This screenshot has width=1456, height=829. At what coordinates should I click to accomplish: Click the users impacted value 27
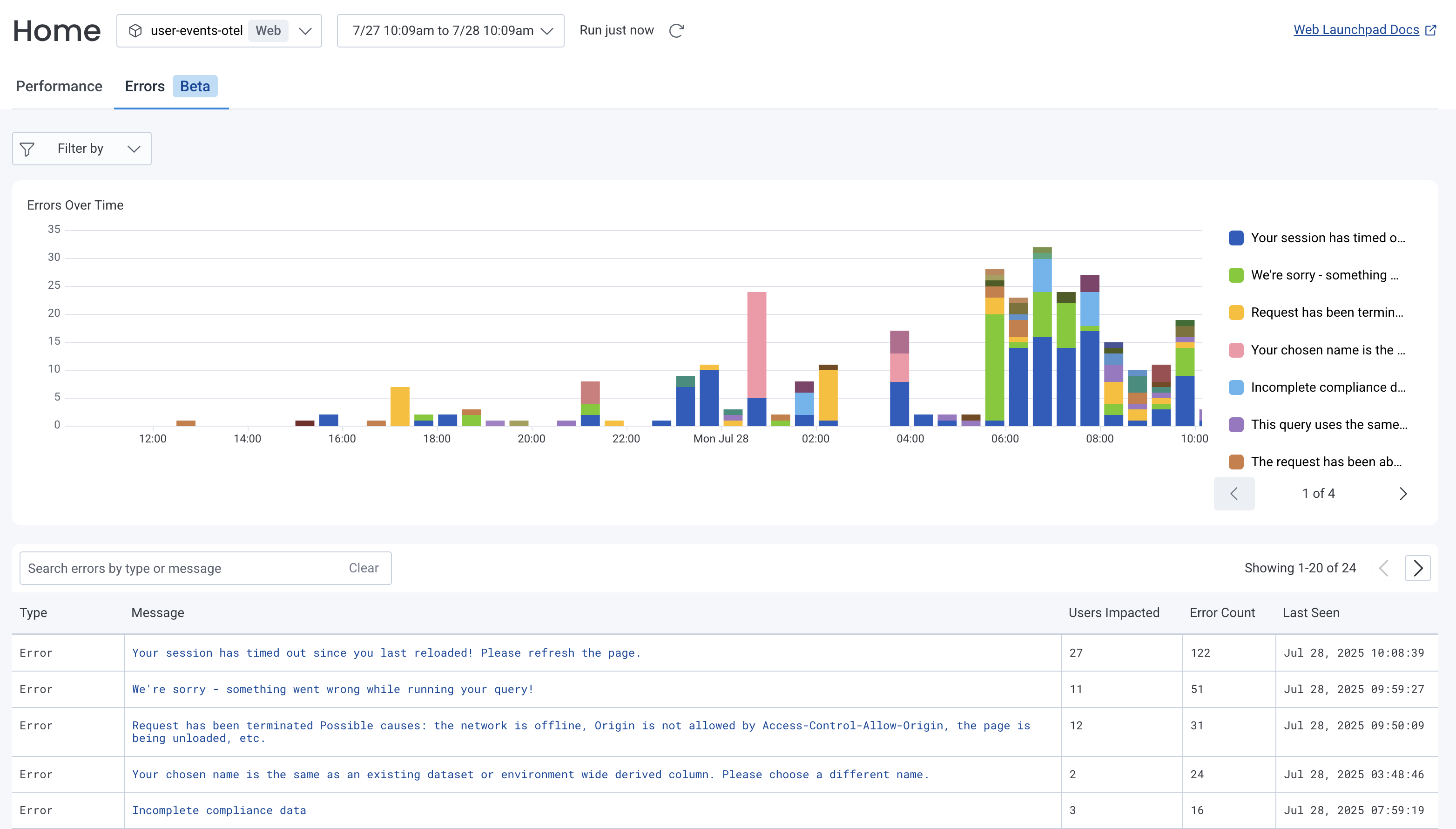(1076, 653)
